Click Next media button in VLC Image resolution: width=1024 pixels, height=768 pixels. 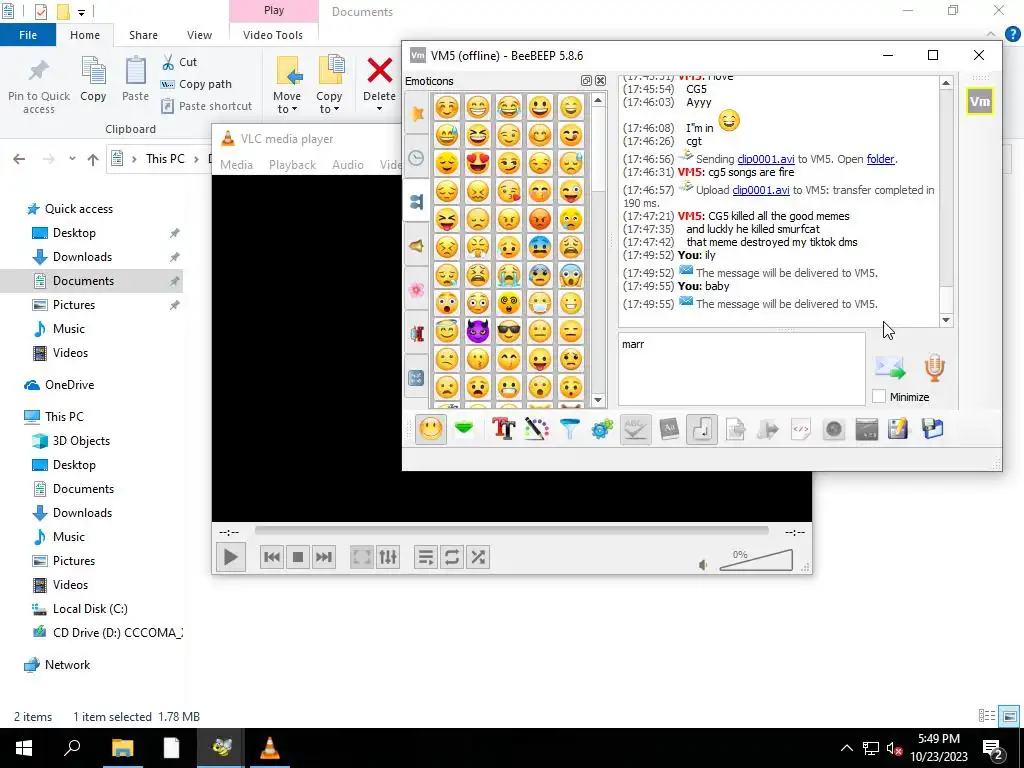tap(324, 557)
